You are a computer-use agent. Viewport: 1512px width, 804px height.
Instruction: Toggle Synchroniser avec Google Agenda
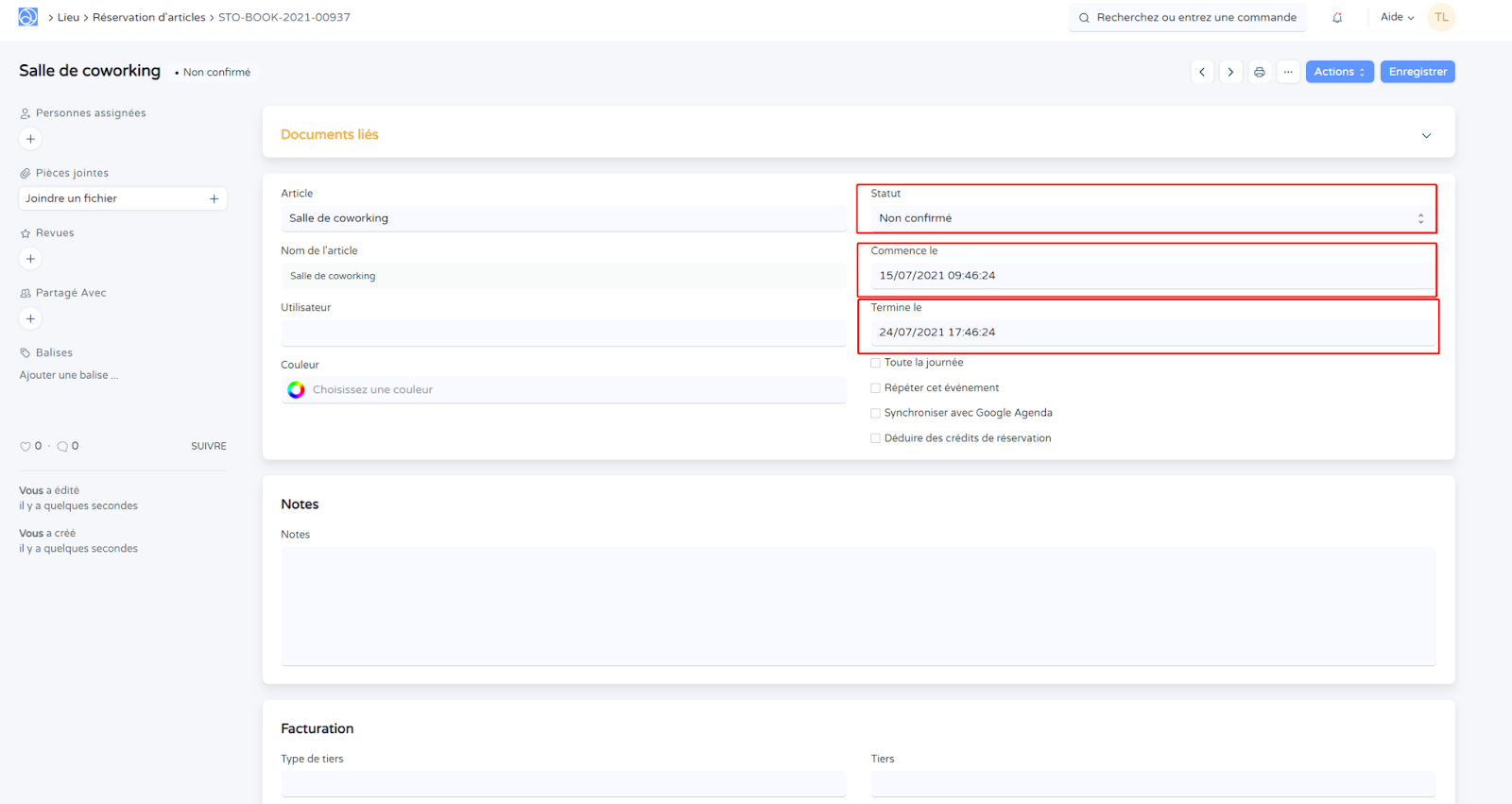pos(875,413)
